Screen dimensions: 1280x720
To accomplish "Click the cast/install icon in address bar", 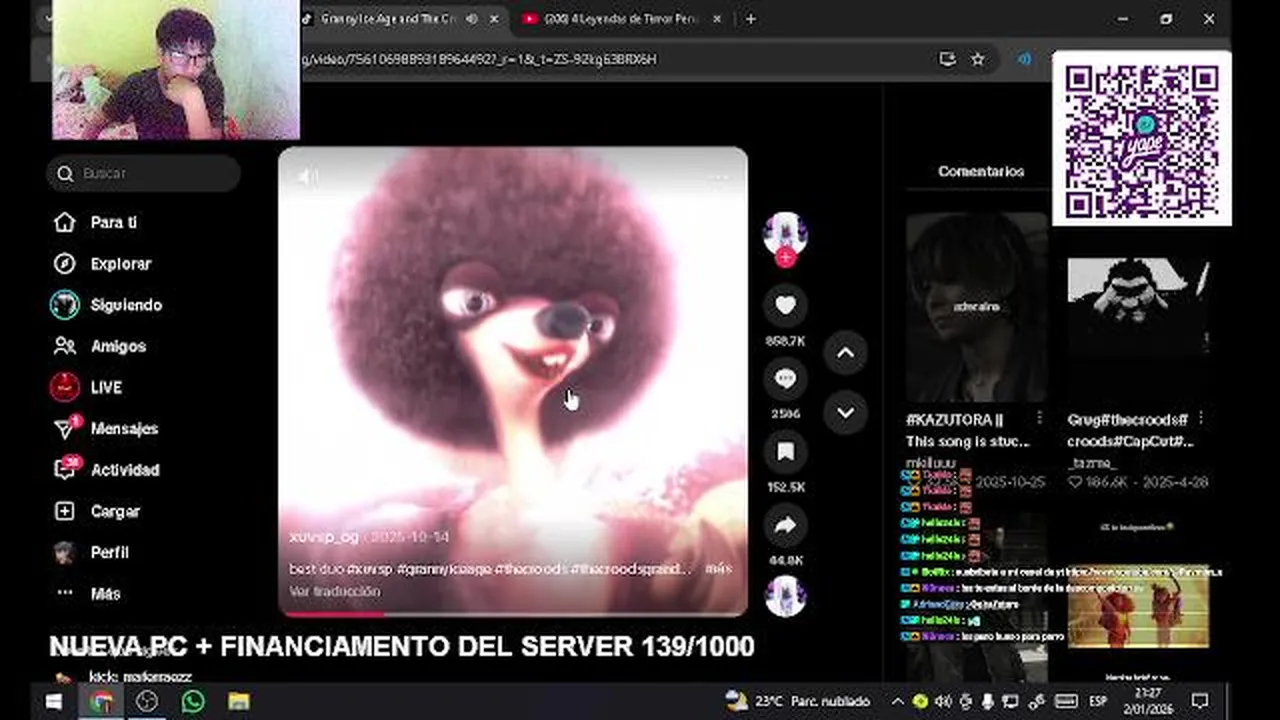I will point(947,59).
